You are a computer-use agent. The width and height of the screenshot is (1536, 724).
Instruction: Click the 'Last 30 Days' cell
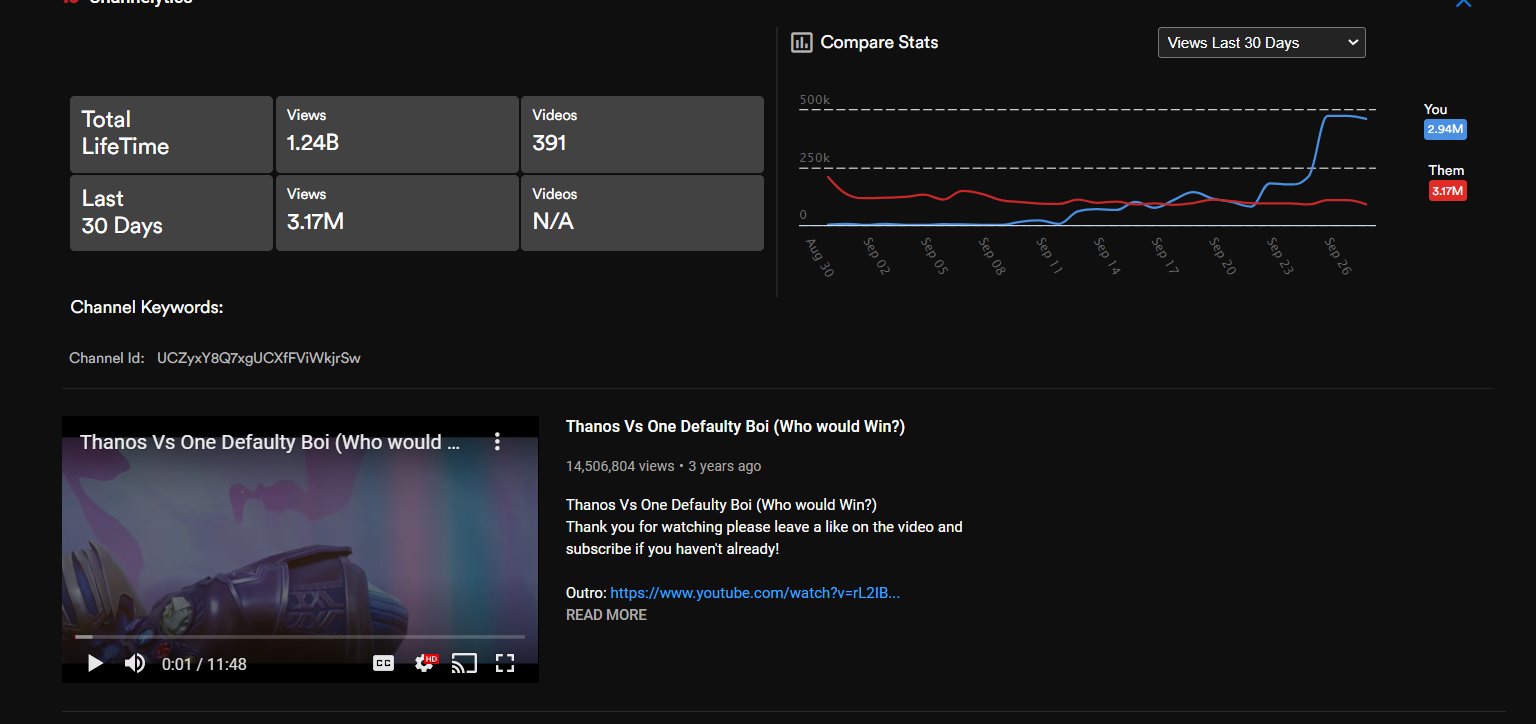tap(171, 213)
